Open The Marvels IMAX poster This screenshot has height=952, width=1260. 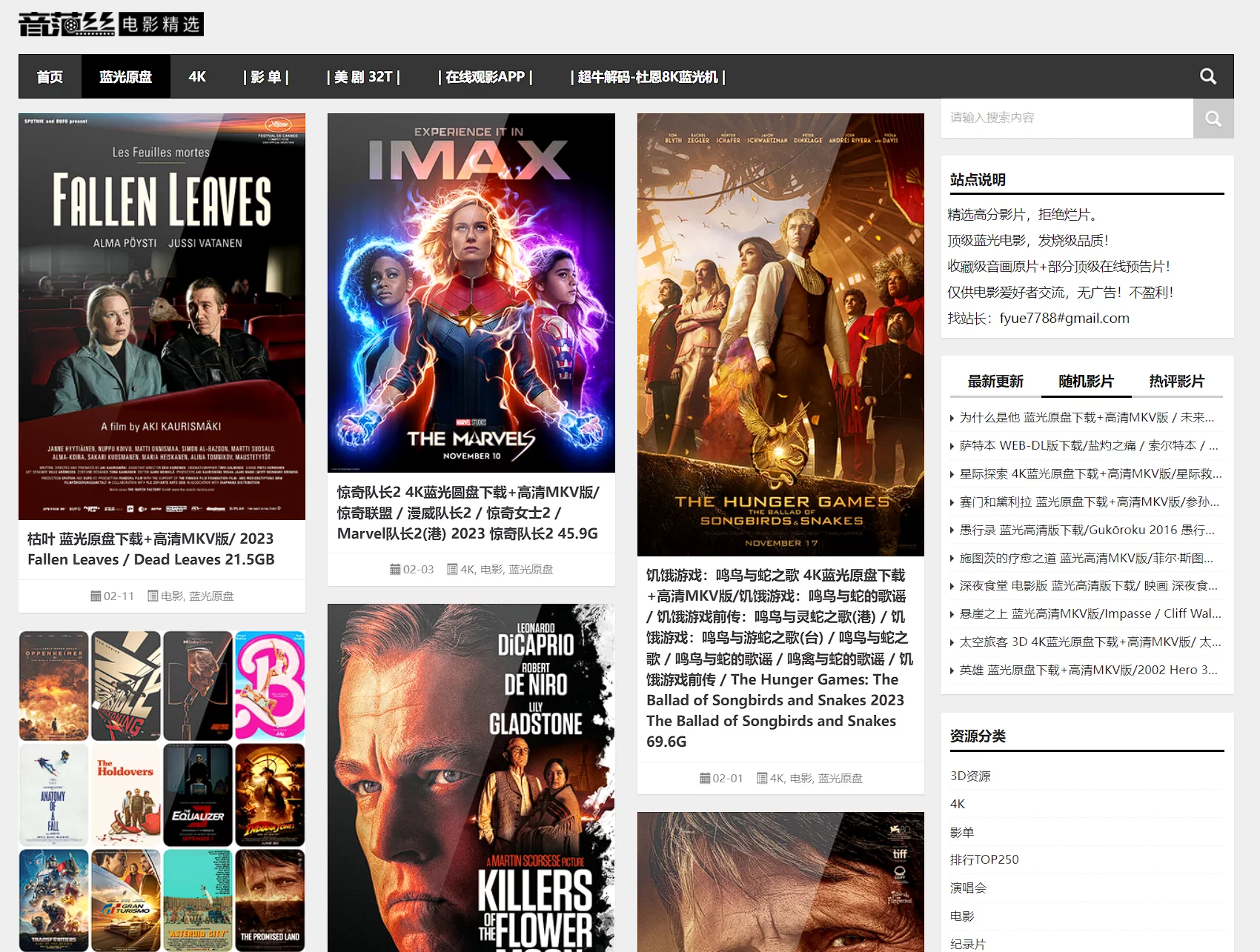point(471,293)
